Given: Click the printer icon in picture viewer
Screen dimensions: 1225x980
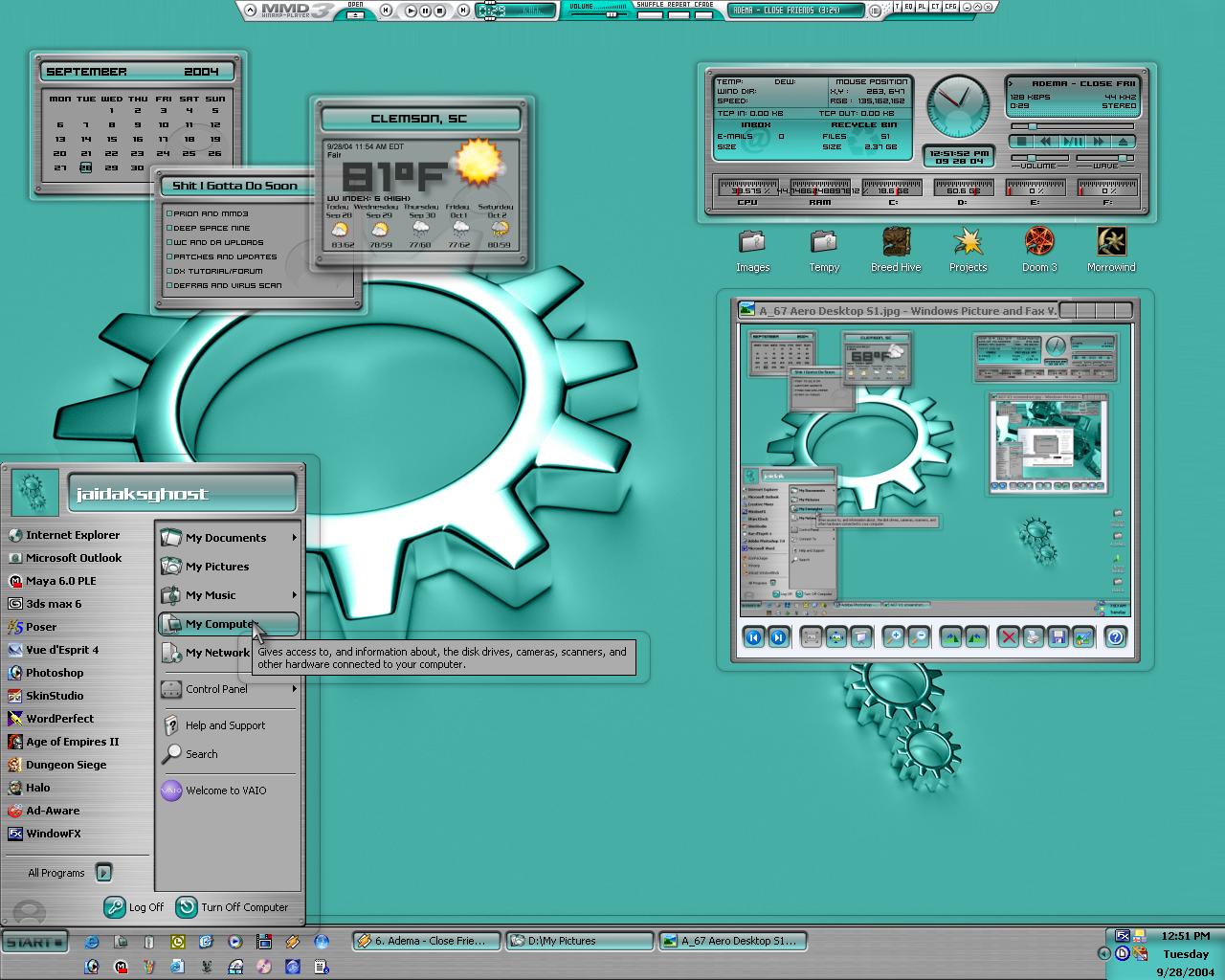Looking at the screenshot, I should [x=1033, y=636].
